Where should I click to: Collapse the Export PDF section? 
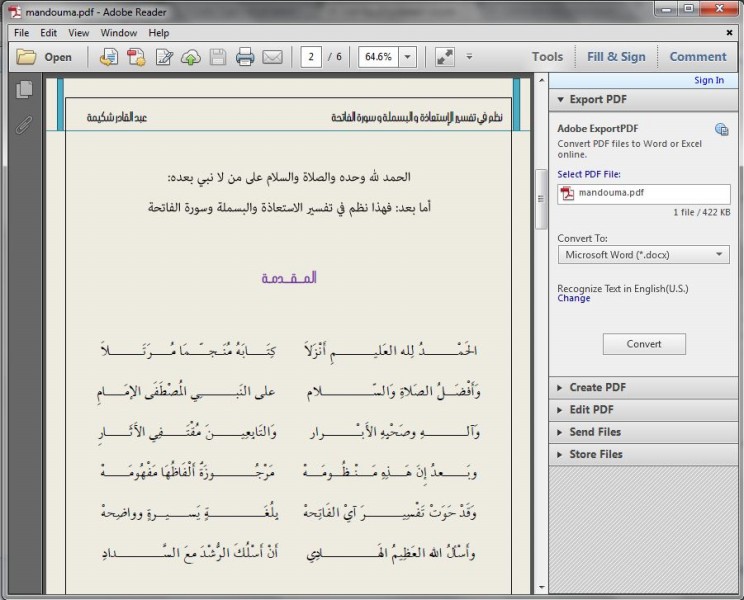coord(600,100)
